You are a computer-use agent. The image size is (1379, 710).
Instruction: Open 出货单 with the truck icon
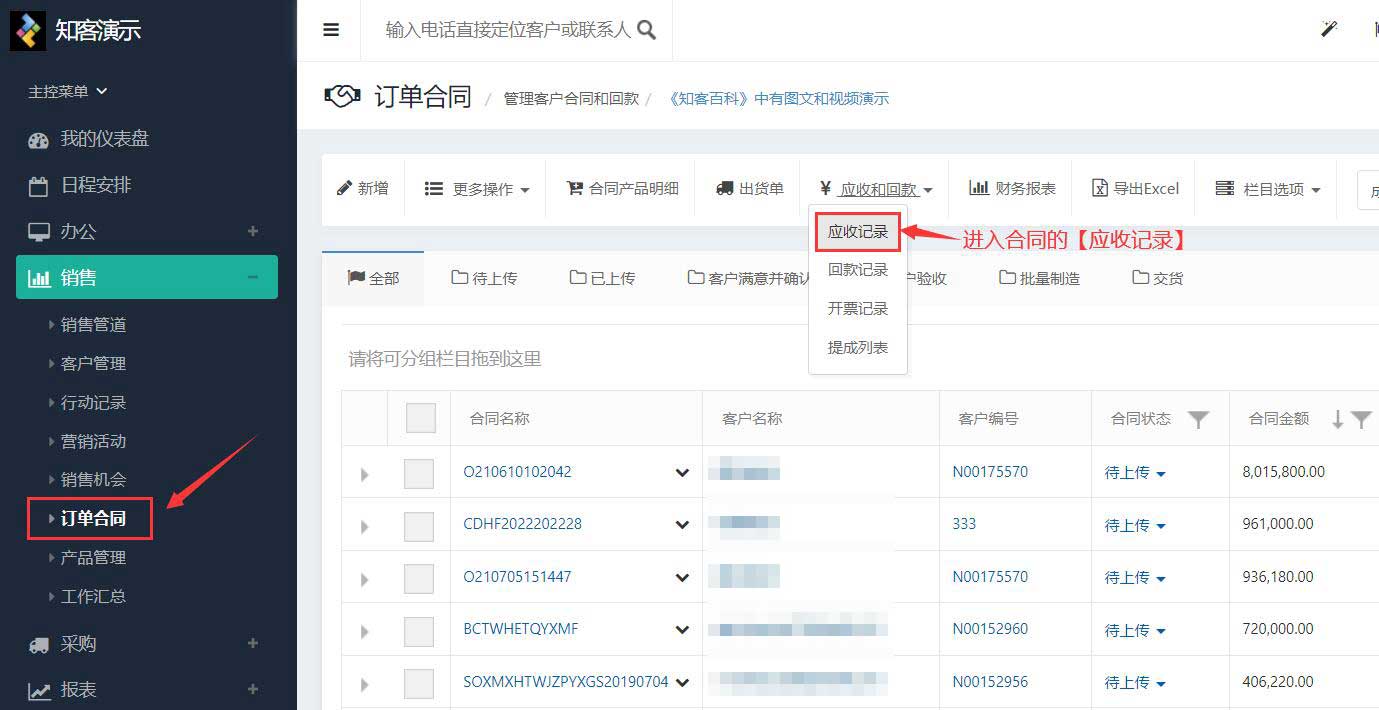pos(725,188)
